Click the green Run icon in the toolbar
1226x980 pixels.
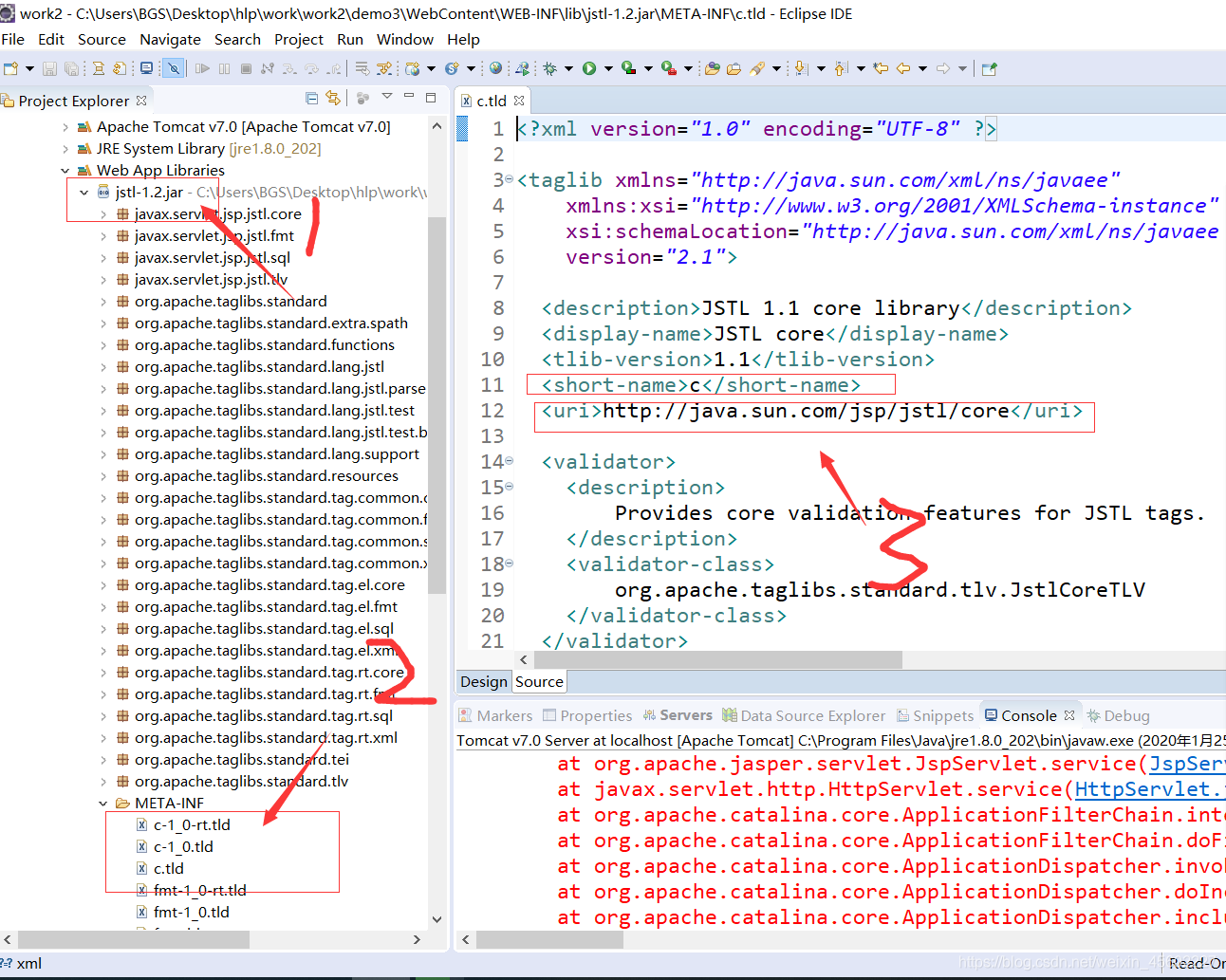(589, 68)
